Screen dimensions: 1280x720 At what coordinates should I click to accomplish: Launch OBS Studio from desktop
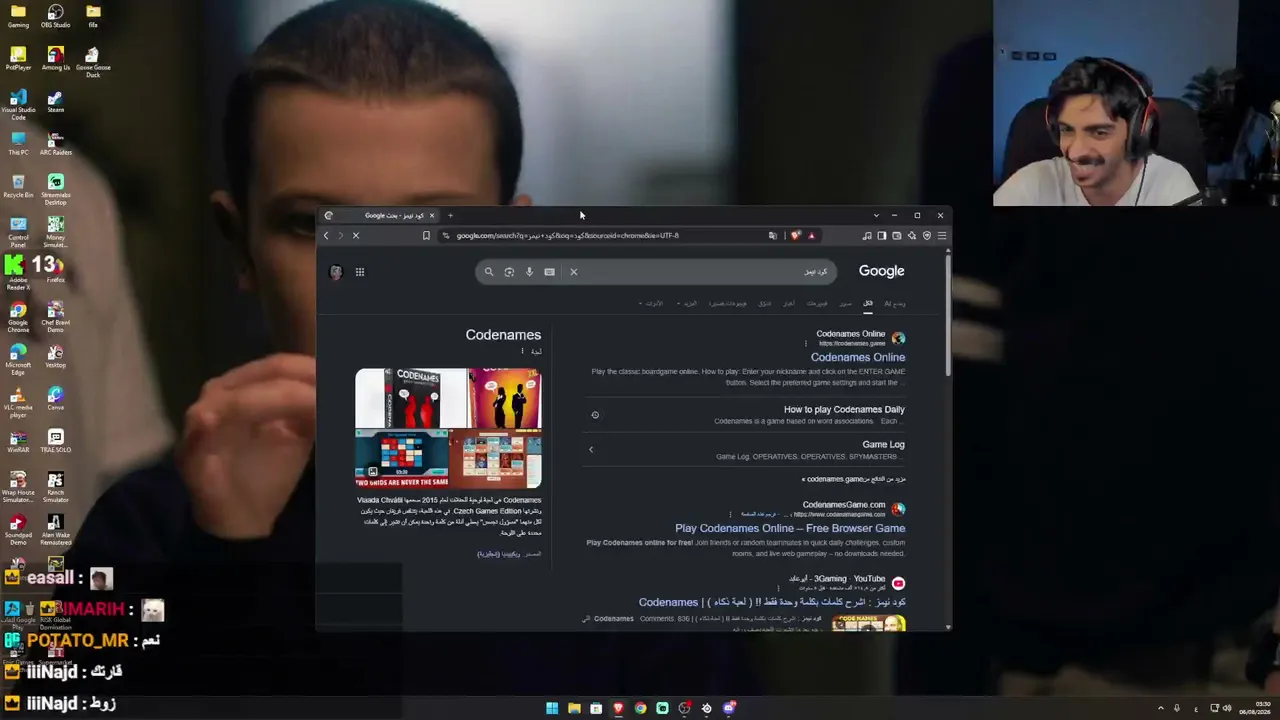[55, 16]
